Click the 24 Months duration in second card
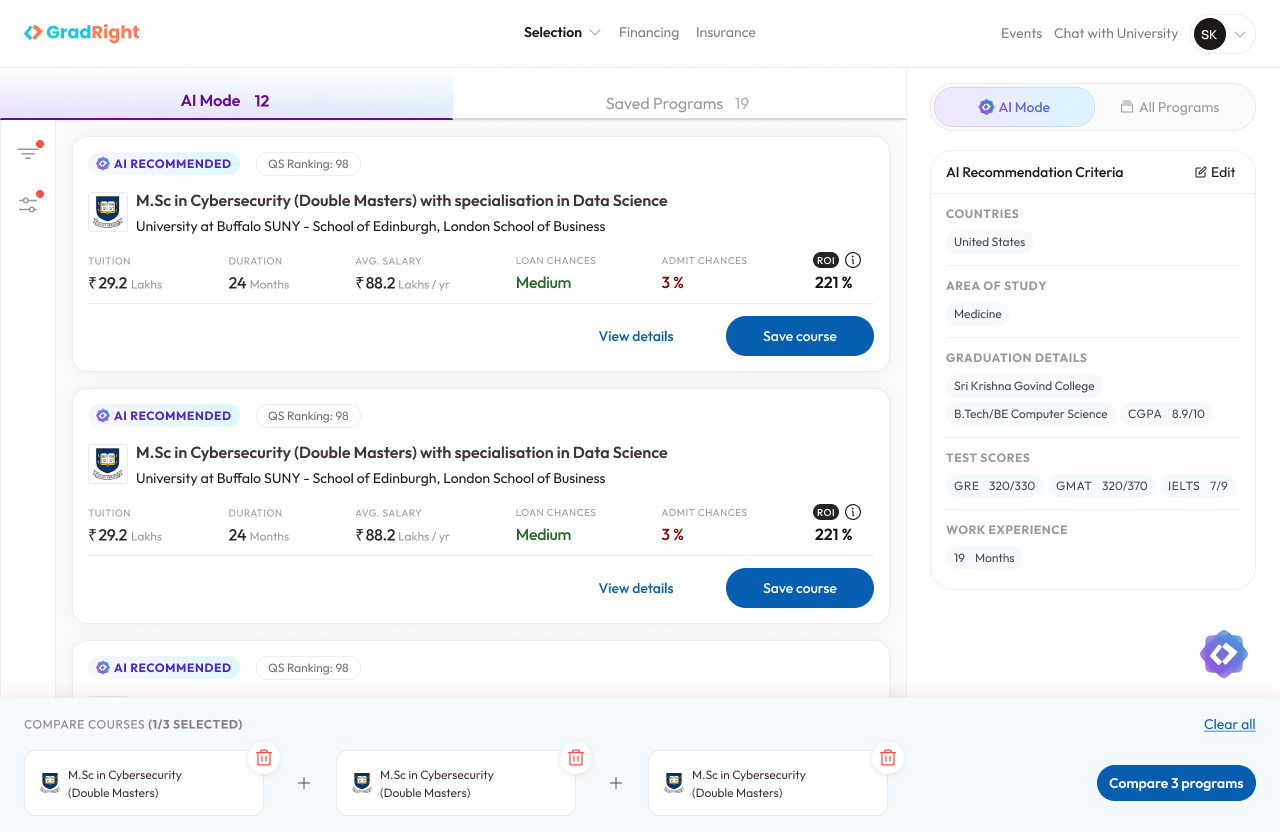 click(259, 535)
